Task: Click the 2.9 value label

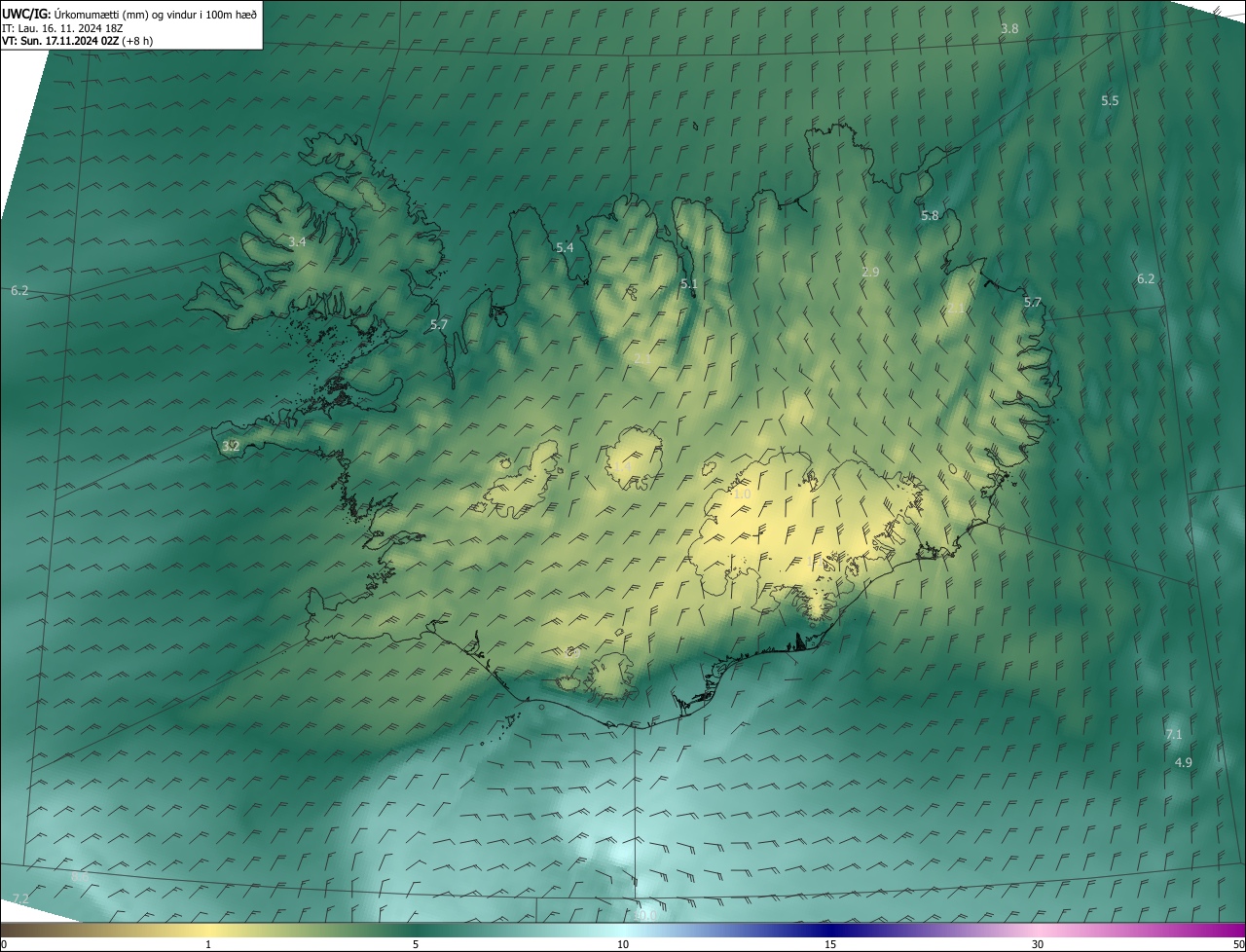Action: (870, 272)
